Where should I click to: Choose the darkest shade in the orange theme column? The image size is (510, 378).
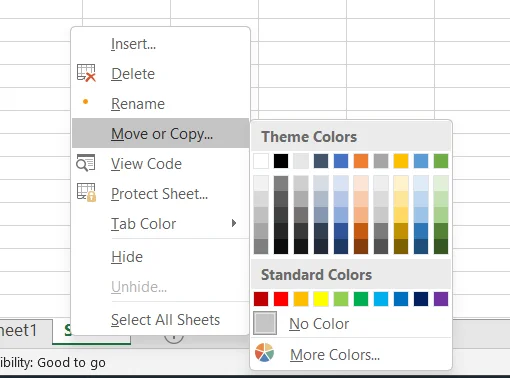(x=361, y=246)
